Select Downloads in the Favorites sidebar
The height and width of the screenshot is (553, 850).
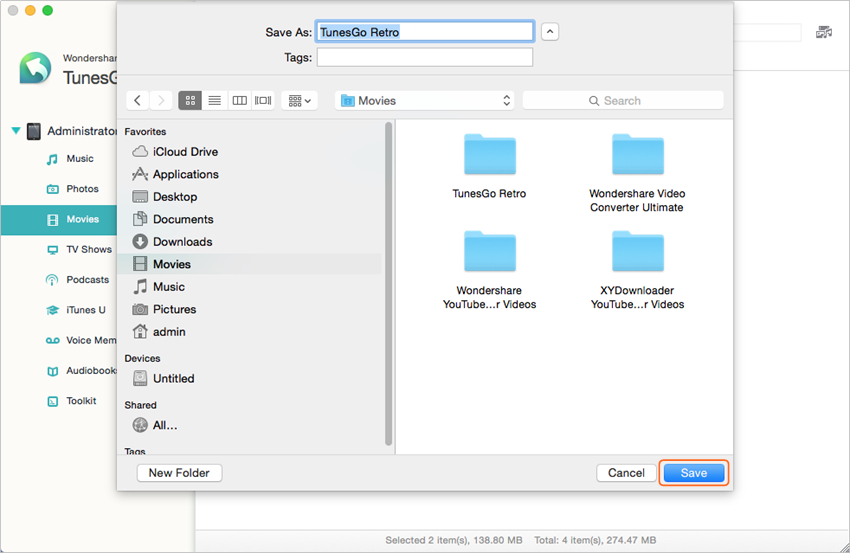[182, 242]
